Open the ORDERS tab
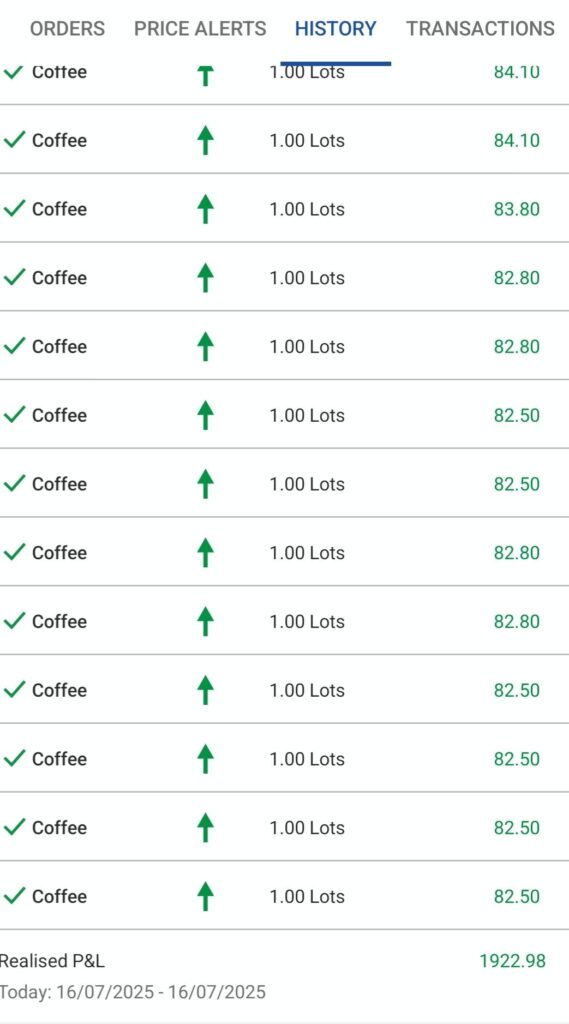This screenshot has width=569, height=1024. (x=67, y=29)
